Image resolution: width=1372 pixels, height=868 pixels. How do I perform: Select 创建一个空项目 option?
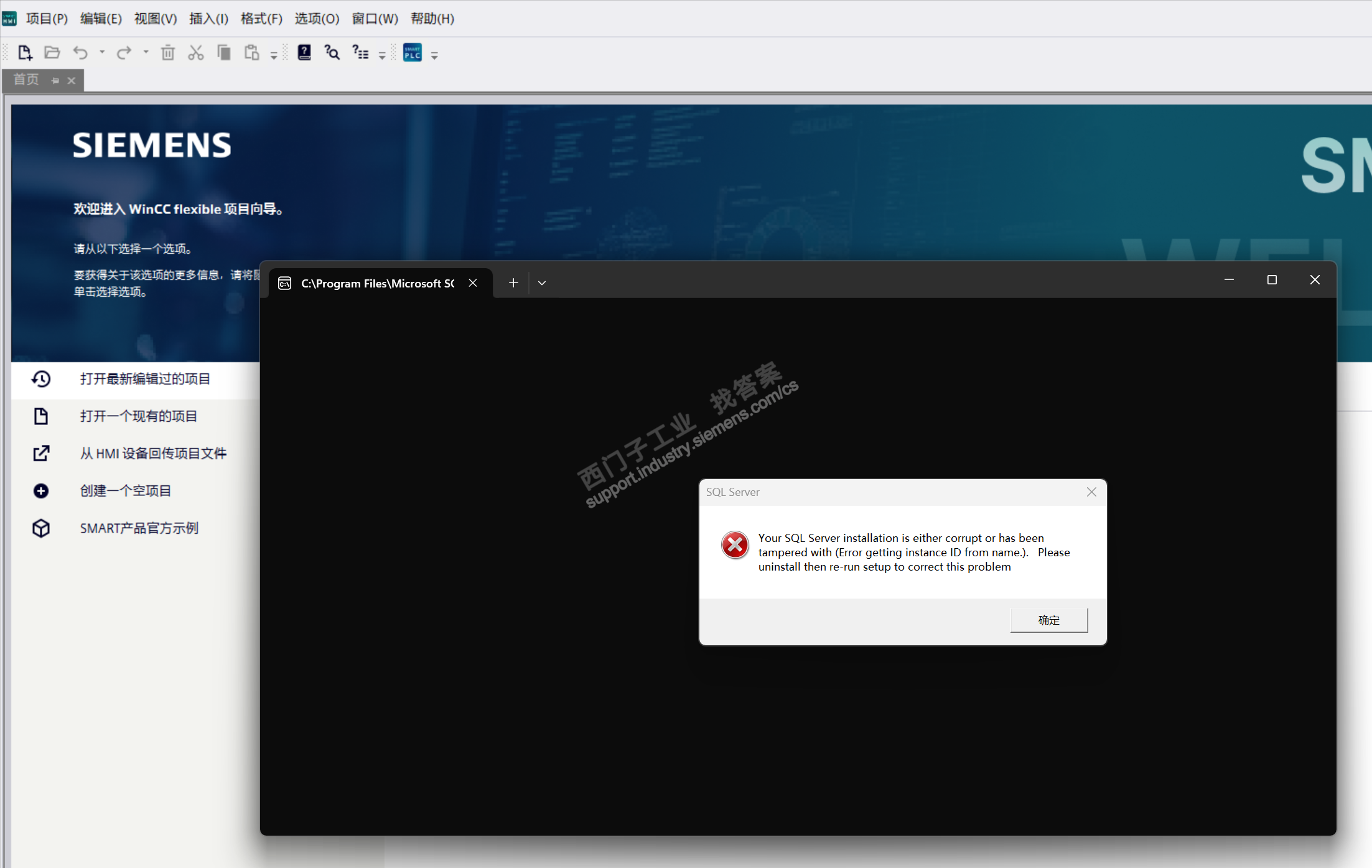click(x=125, y=491)
